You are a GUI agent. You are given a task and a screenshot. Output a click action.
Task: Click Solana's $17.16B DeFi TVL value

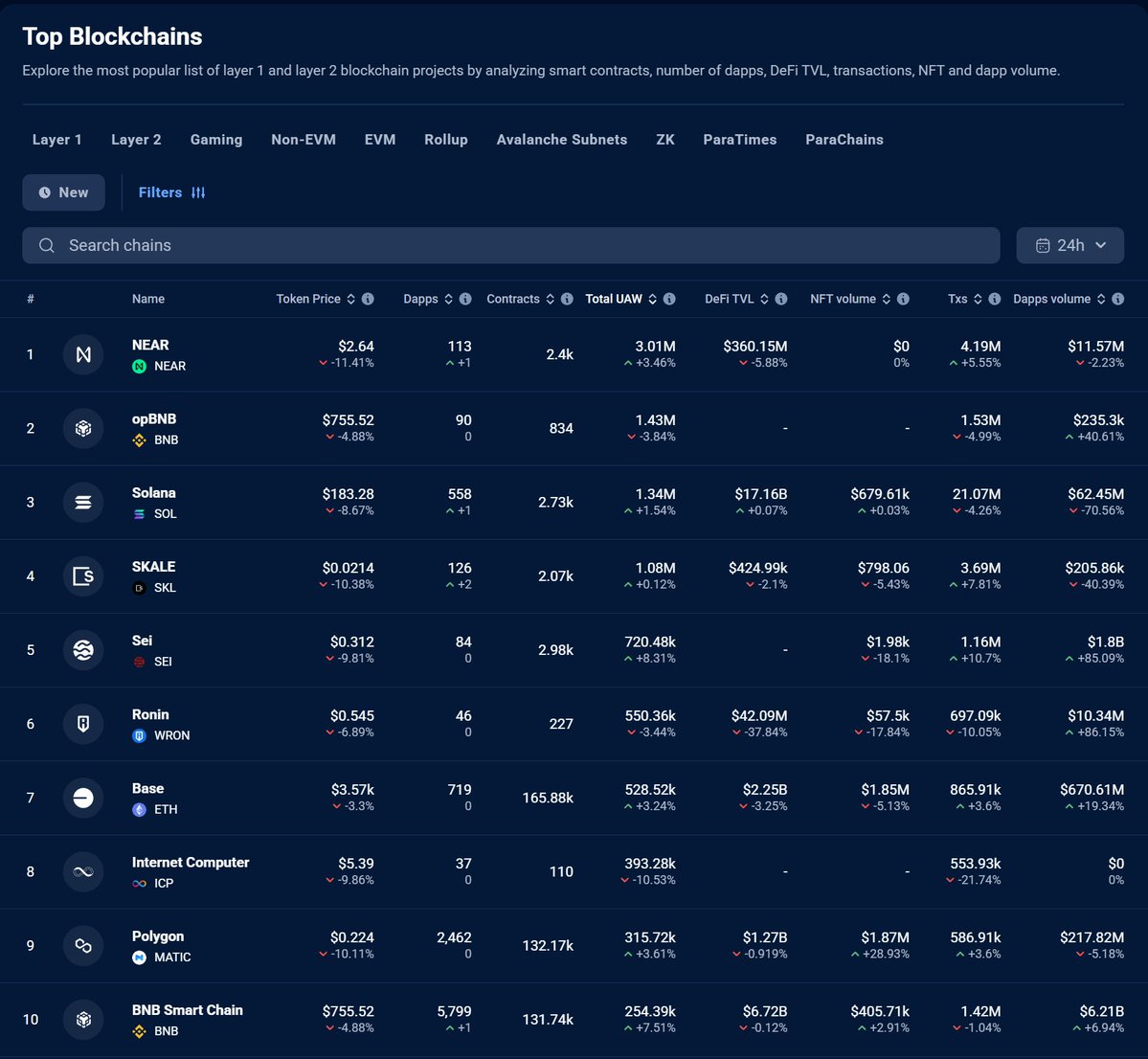[x=760, y=494]
